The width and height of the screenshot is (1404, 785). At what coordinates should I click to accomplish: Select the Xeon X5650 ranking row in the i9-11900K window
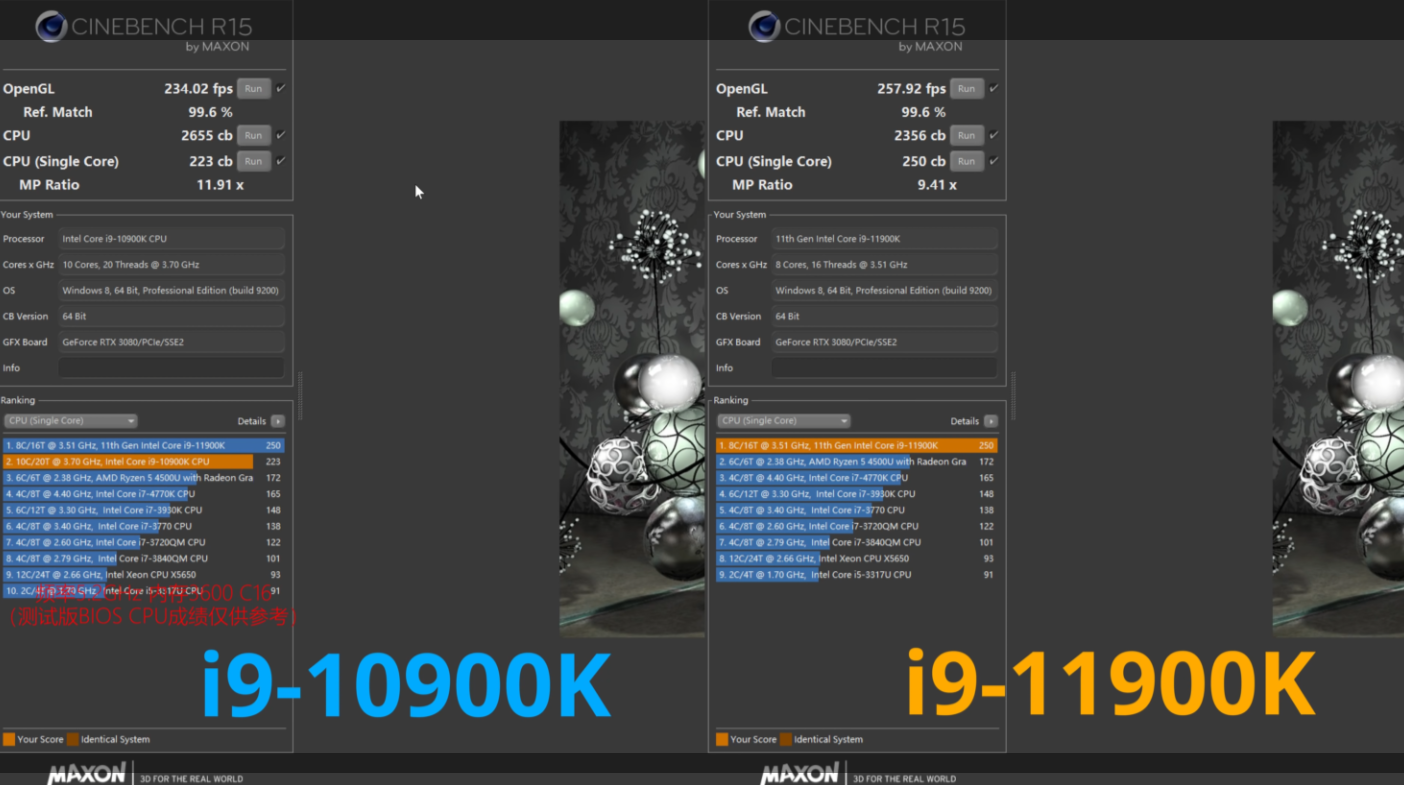pyautogui.click(x=857, y=558)
